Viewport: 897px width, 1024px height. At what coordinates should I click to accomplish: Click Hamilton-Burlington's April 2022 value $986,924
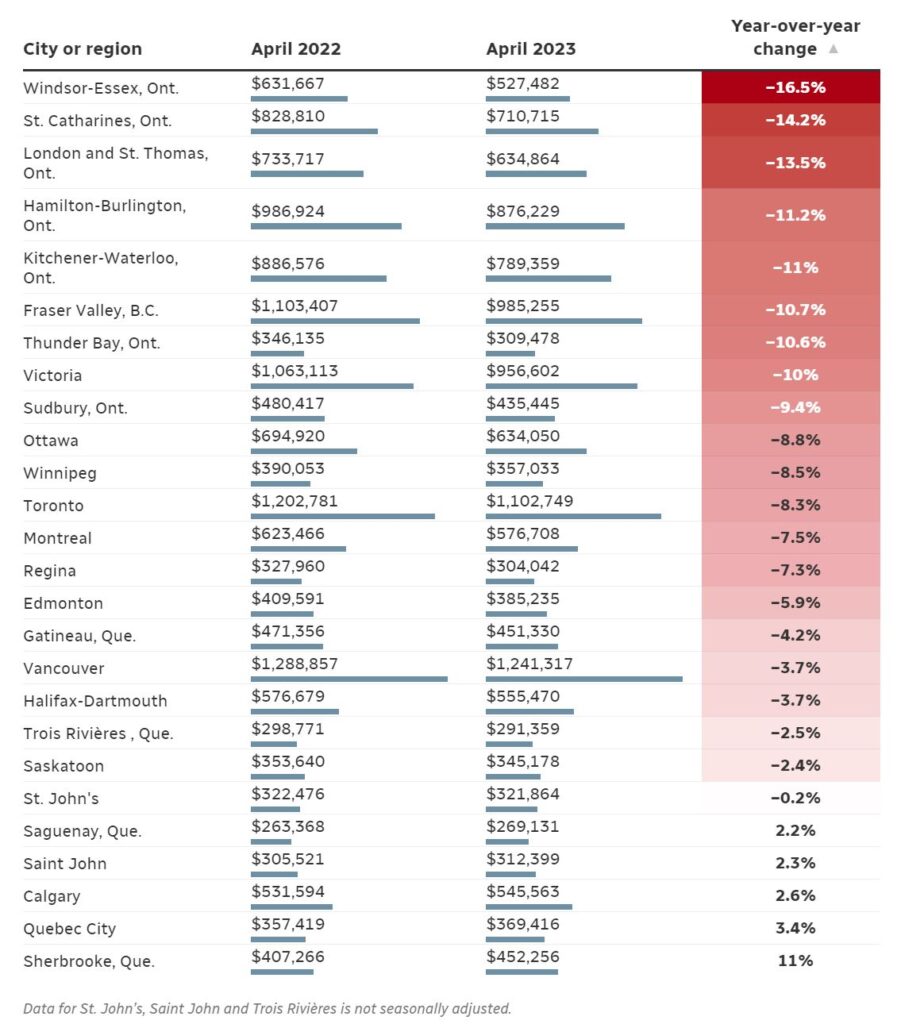click(x=288, y=212)
